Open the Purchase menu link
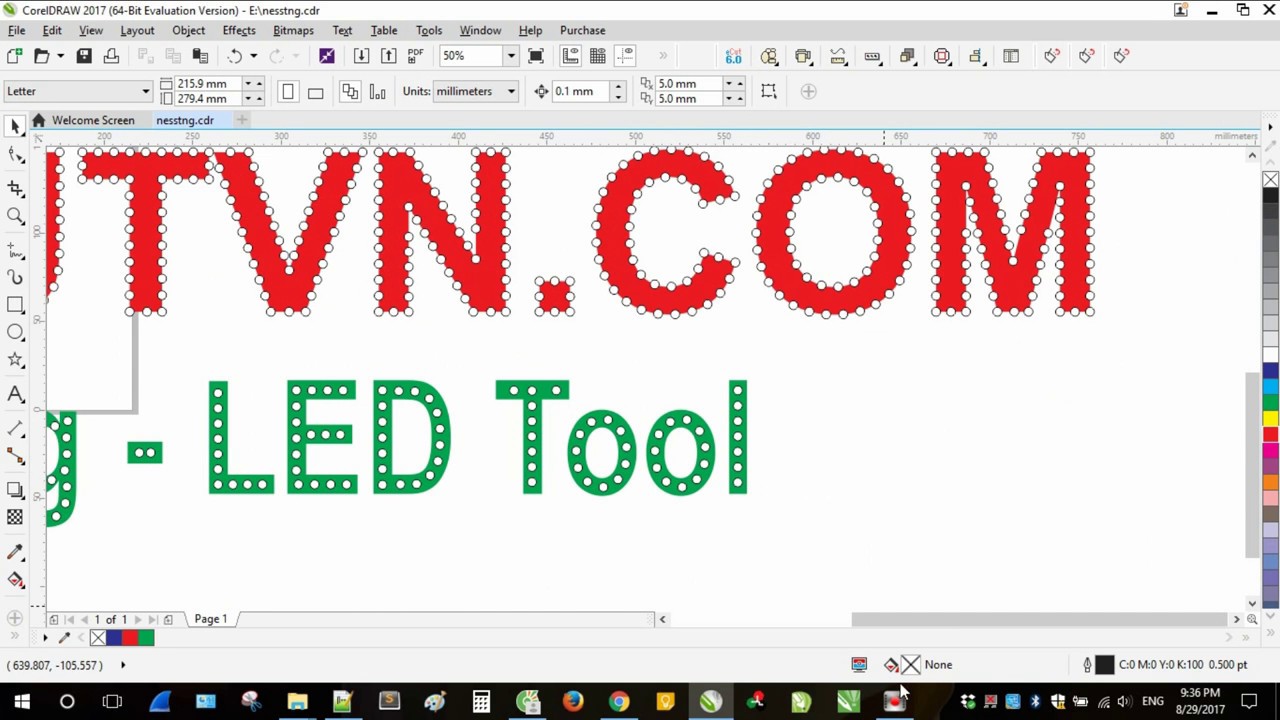This screenshot has width=1280, height=720. [582, 30]
